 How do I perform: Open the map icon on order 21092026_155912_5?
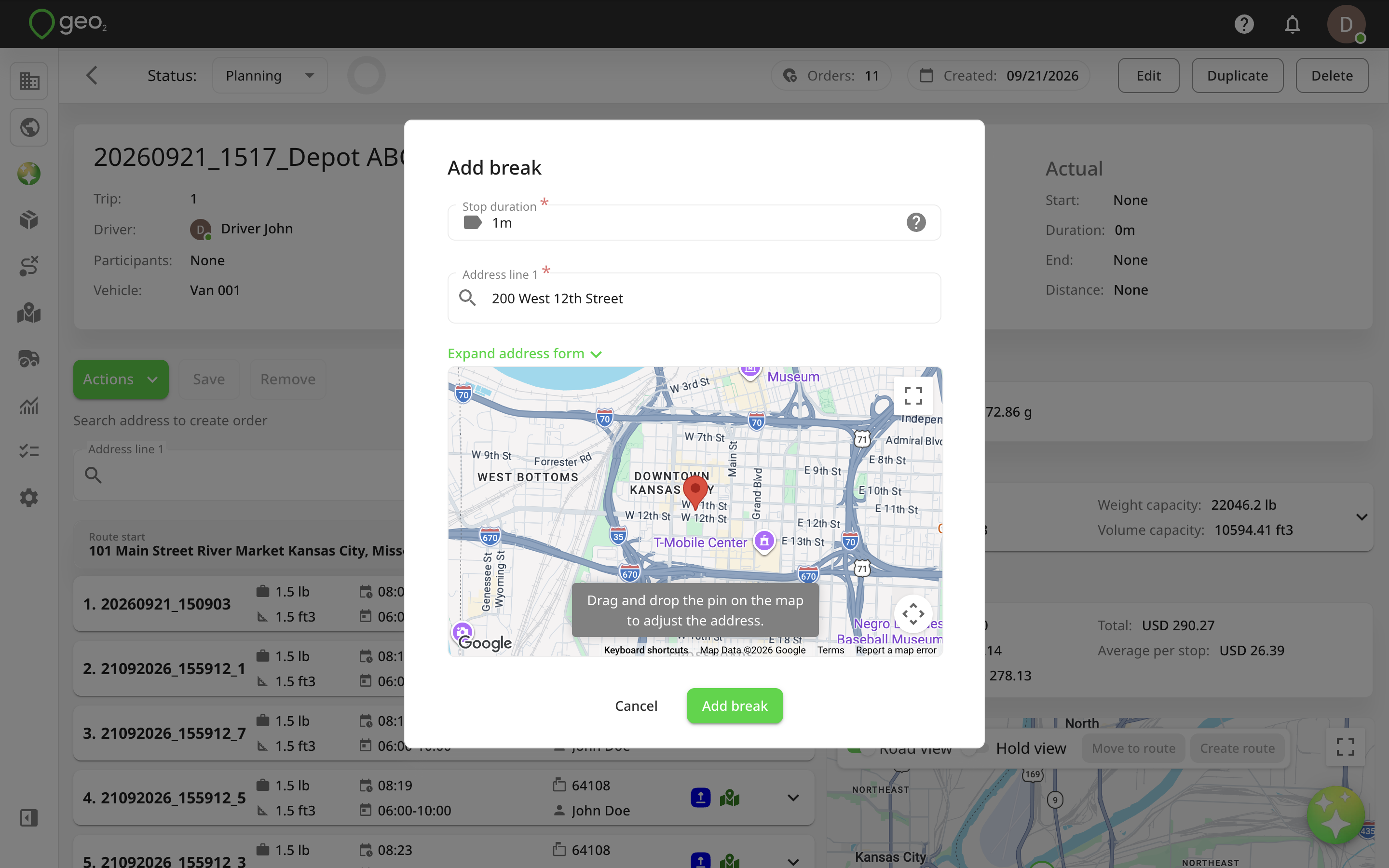(730, 798)
